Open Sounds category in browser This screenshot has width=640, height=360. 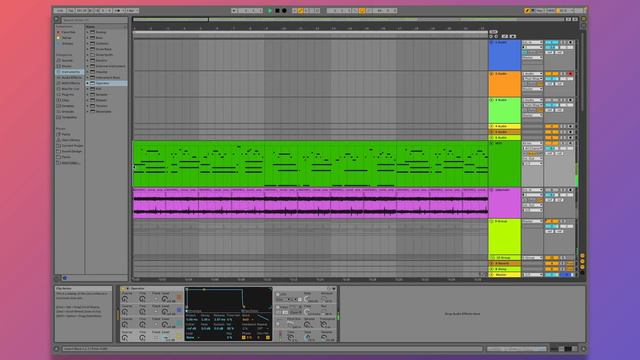[67, 60]
